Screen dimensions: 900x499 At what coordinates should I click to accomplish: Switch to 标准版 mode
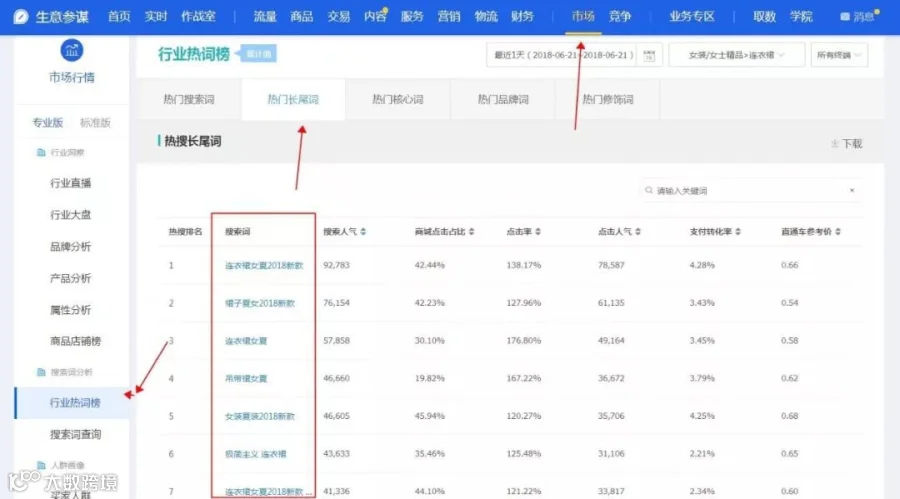(x=95, y=122)
